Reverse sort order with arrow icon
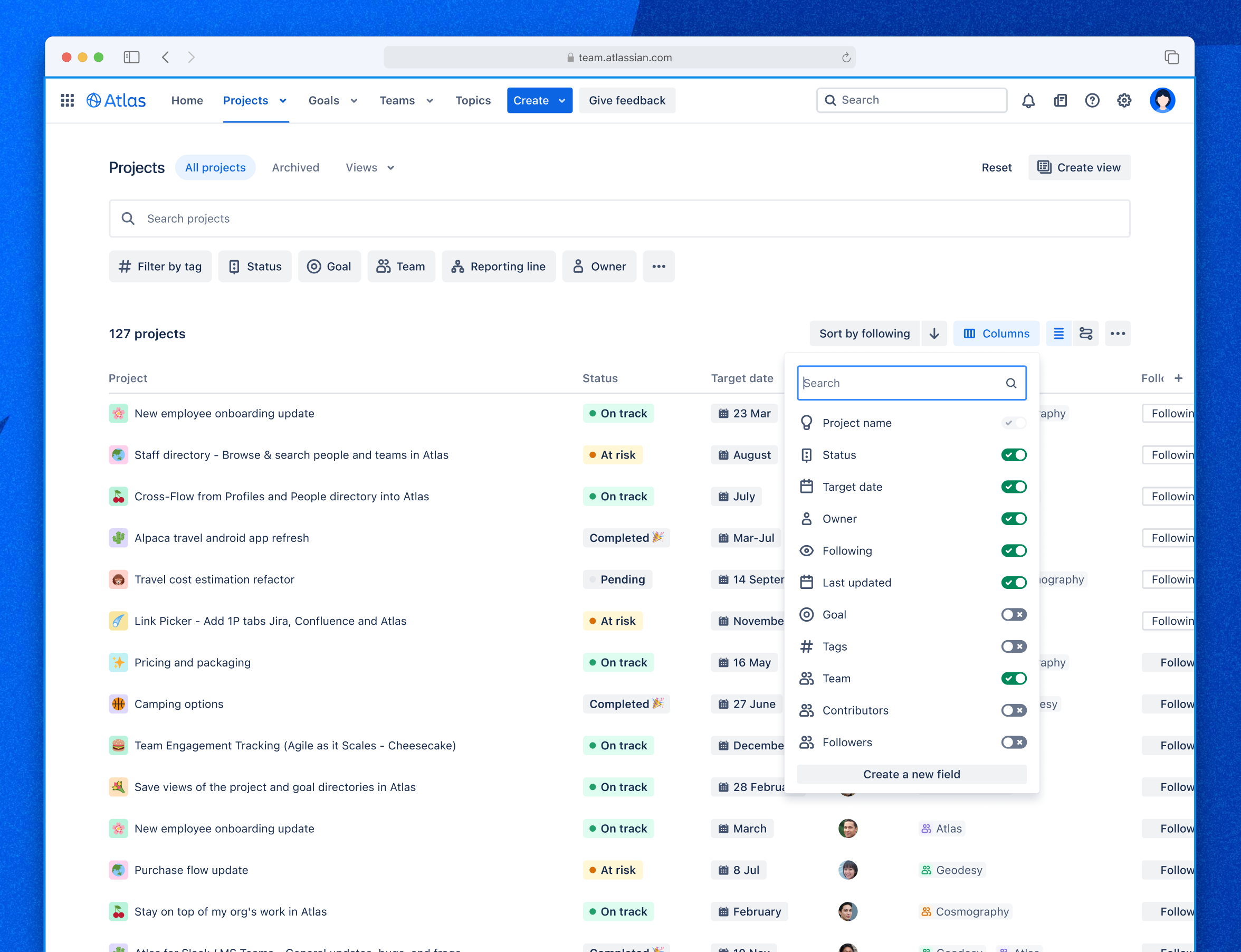 click(934, 333)
